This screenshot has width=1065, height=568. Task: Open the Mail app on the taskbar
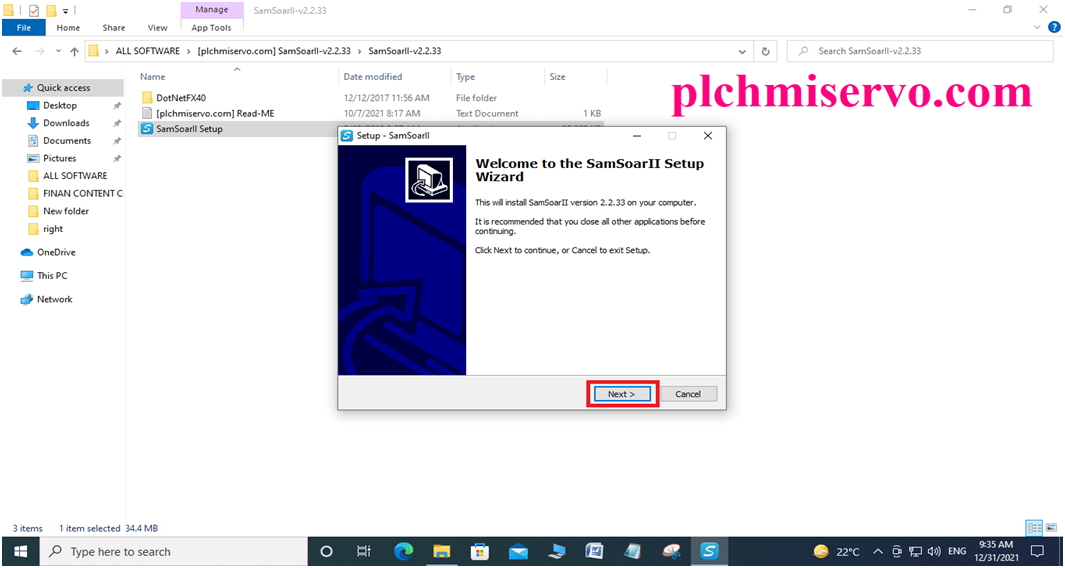pyautogui.click(x=518, y=551)
